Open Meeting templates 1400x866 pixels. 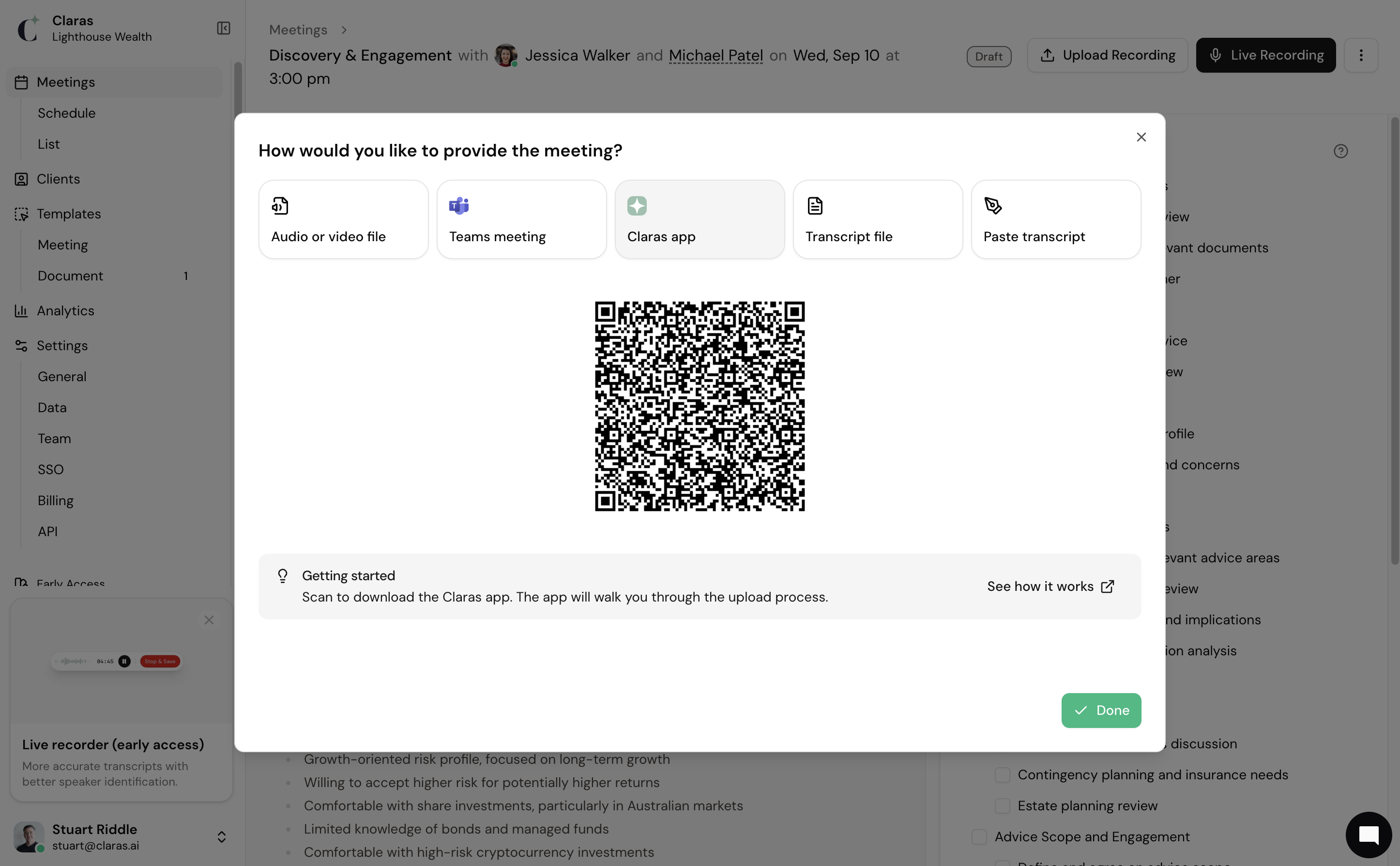(63, 245)
